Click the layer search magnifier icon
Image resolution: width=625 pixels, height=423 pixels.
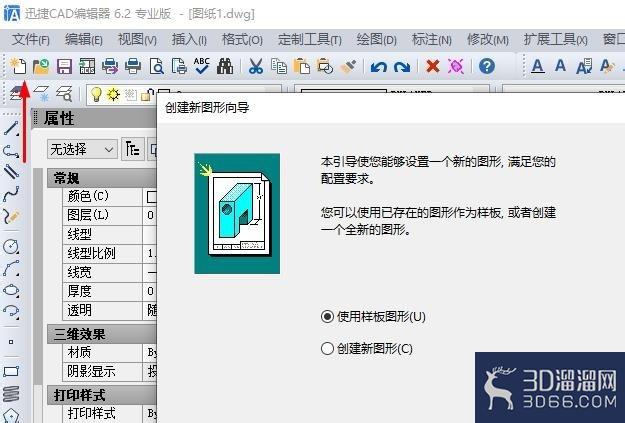64,94
